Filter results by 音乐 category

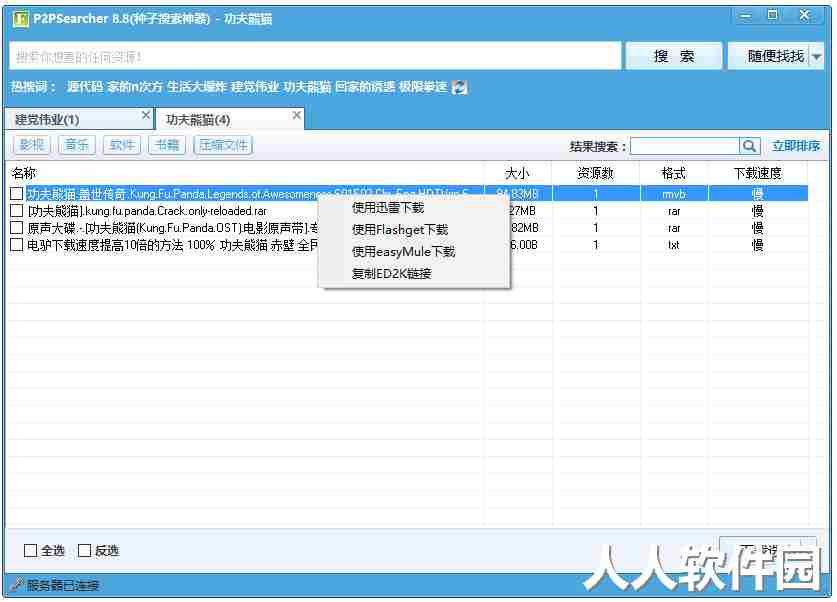pos(76,145)
